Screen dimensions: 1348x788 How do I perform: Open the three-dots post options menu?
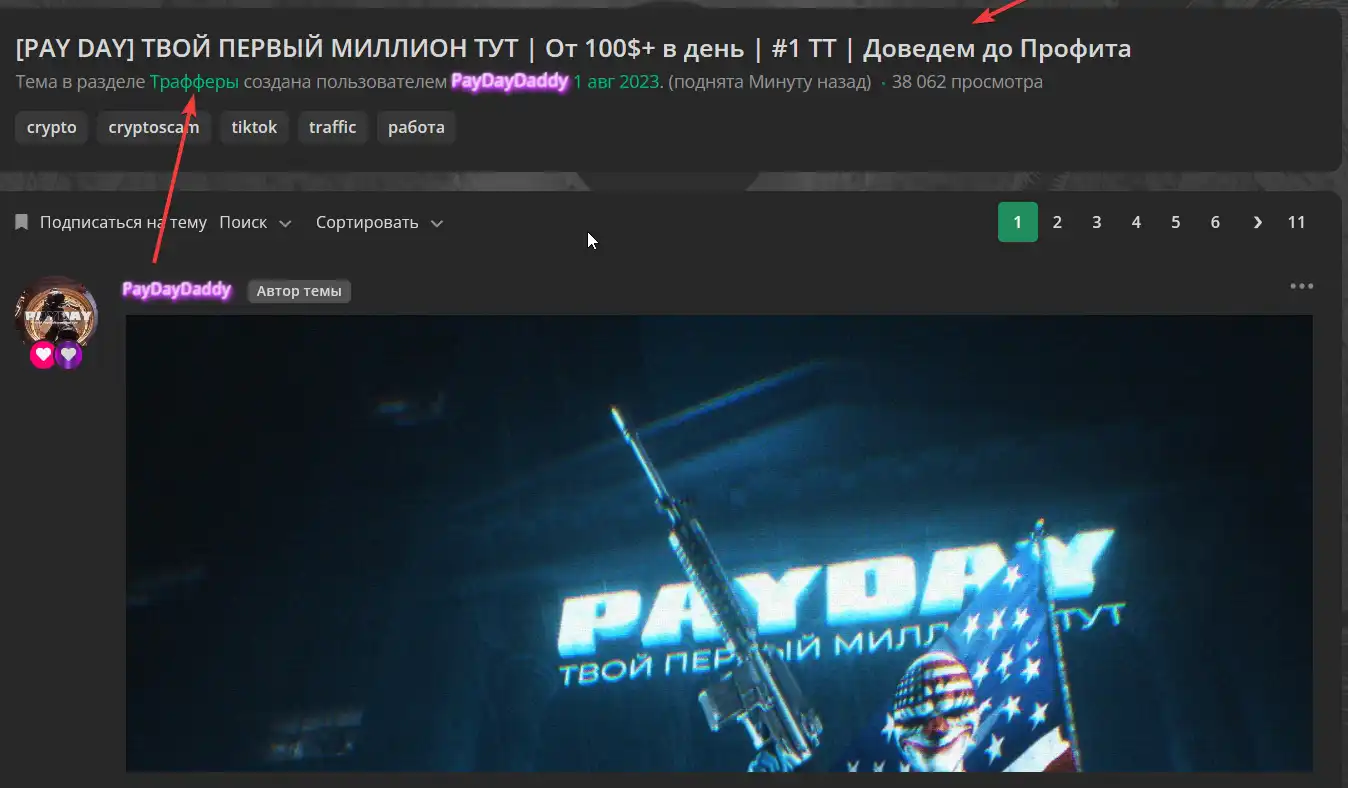click(1301, 286)
